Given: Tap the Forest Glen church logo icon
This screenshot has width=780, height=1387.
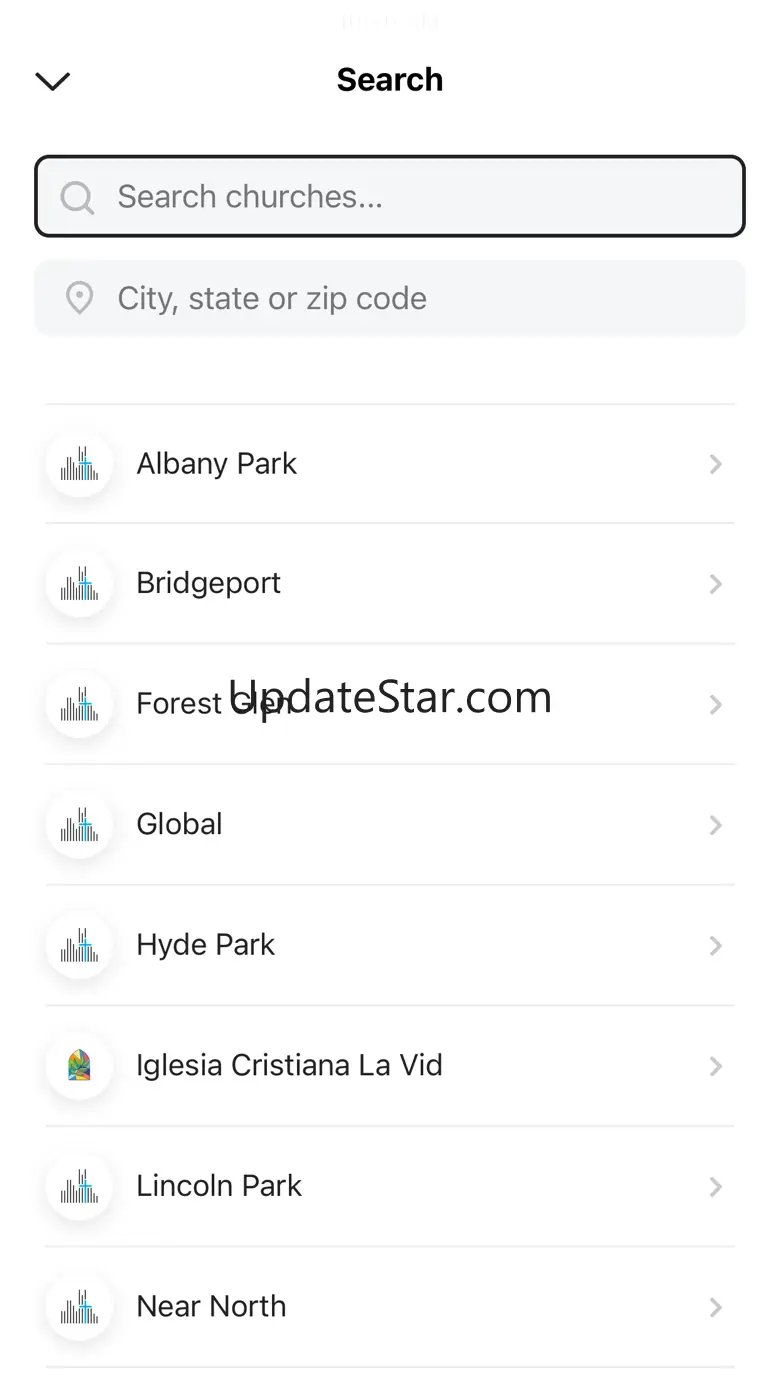Looking at the screenshot, I should pos(79,705).
